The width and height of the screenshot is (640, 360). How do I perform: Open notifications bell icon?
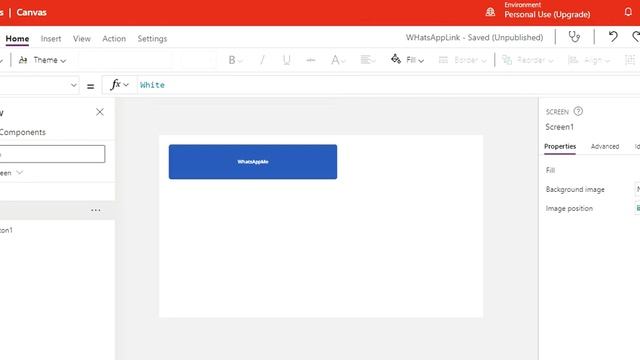tap(628, 12)
